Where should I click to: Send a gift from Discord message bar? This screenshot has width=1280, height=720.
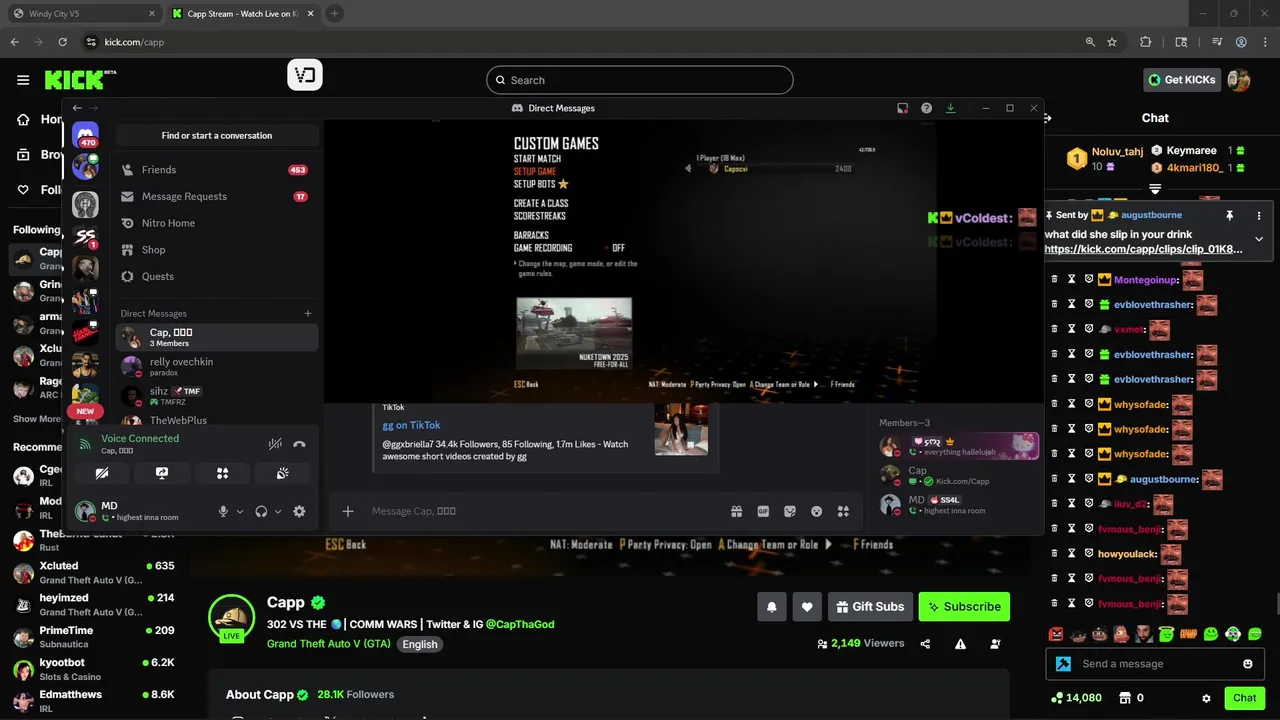click(x=737, y=511)
